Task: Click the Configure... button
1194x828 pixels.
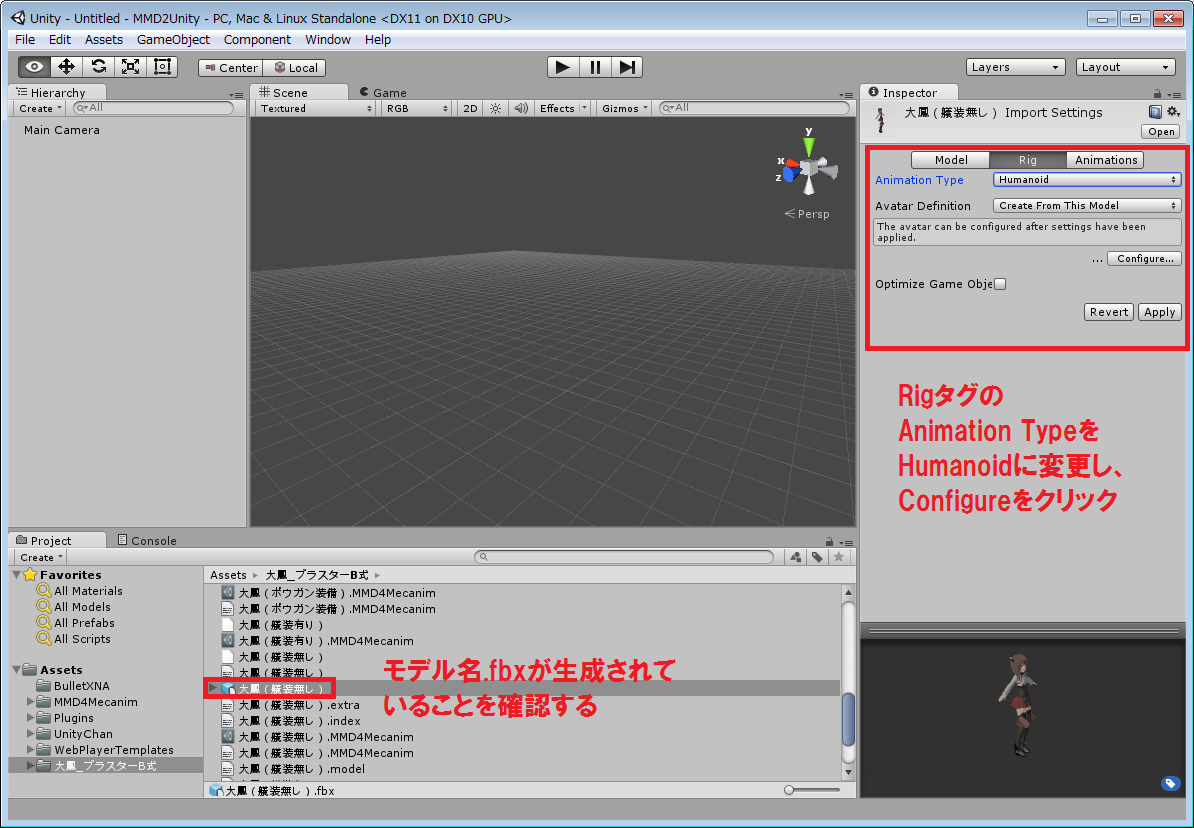Action: [x=1145, y=259]
